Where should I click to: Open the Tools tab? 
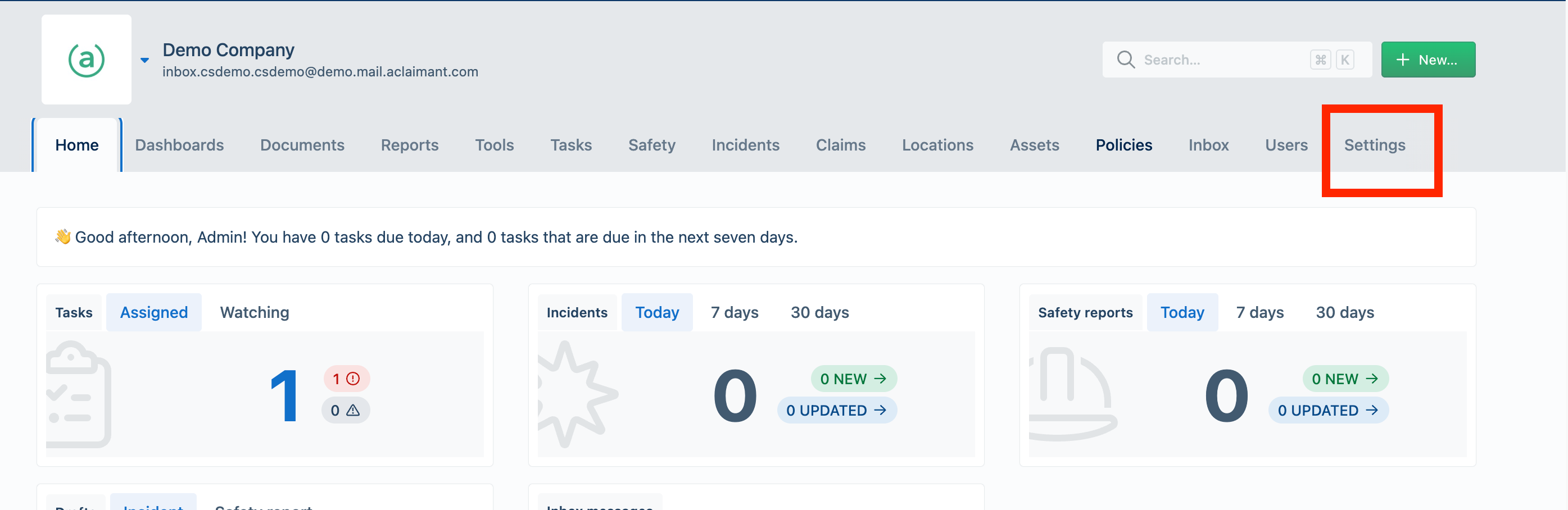coord(494,145)
